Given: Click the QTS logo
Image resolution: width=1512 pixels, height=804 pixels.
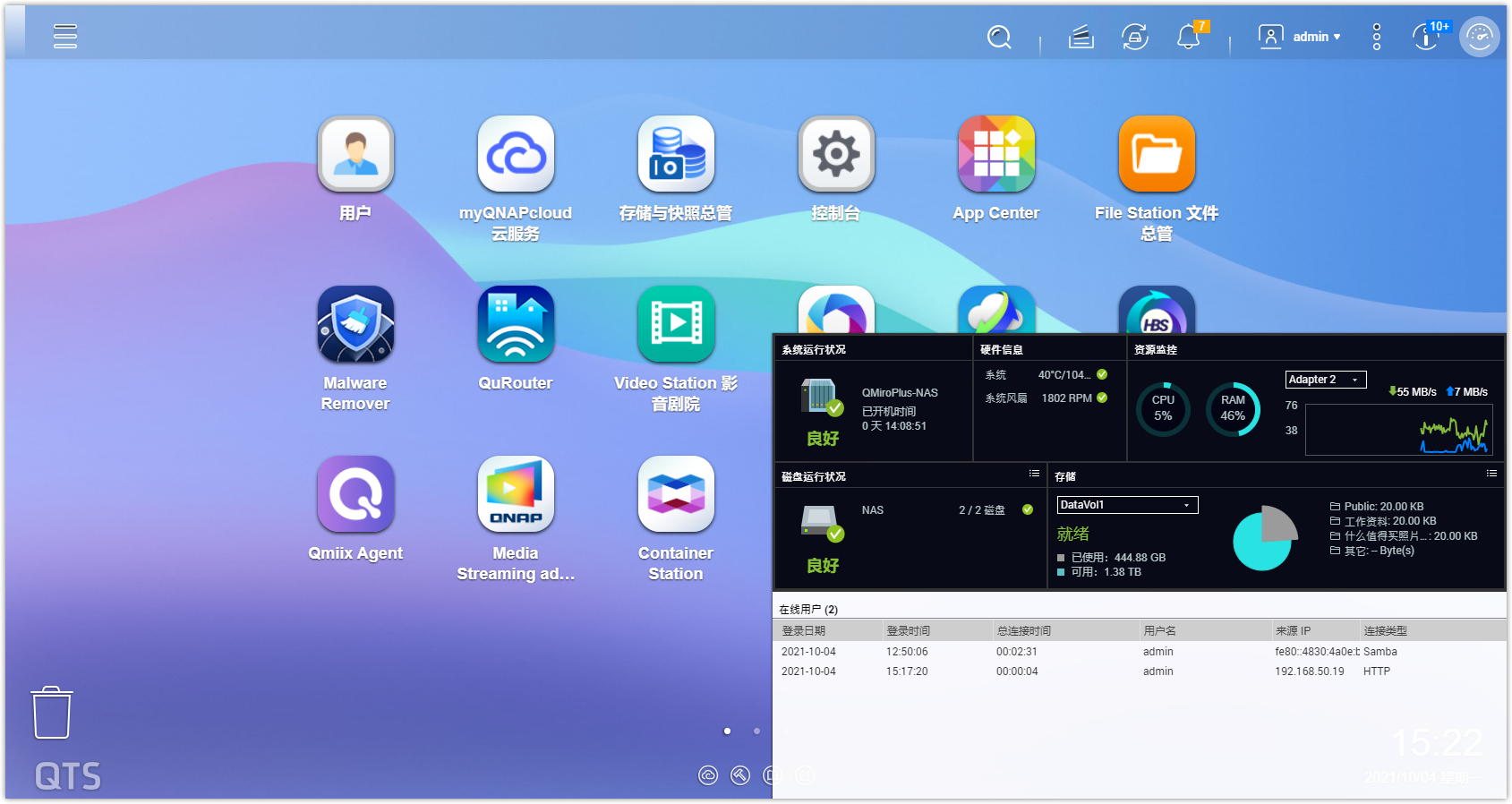Looking at the screenshot, I should (68, 776).
